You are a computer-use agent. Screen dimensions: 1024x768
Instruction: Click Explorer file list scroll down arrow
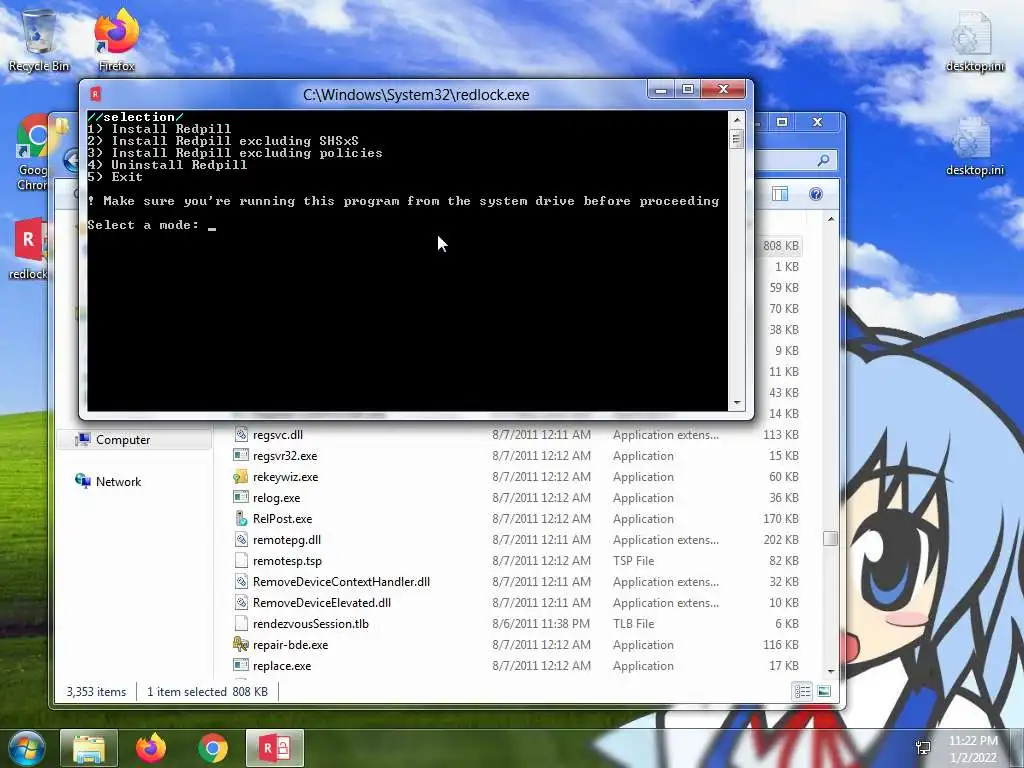coord(831,671)
